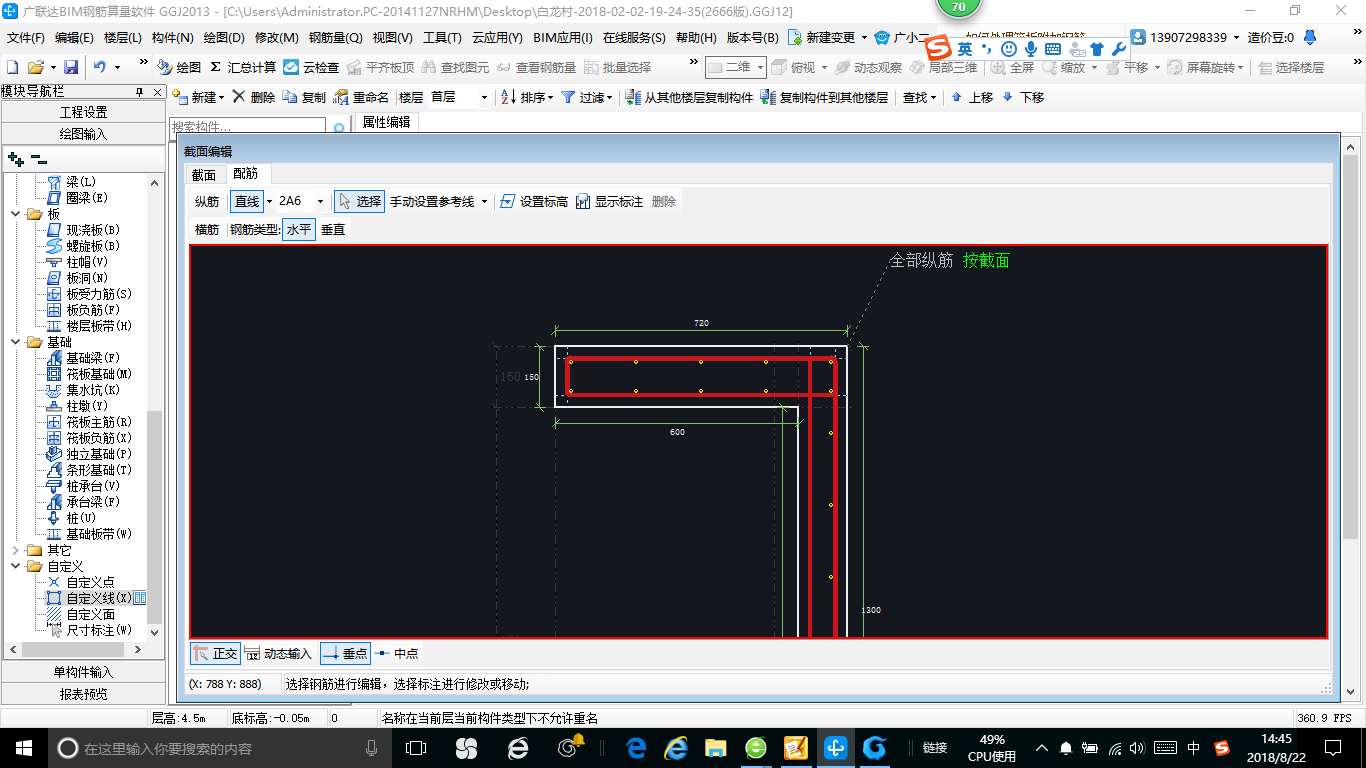Open Windows Start menu
Image resolution: width=1366 pixels, height=768 pixels.
[23, 747]
